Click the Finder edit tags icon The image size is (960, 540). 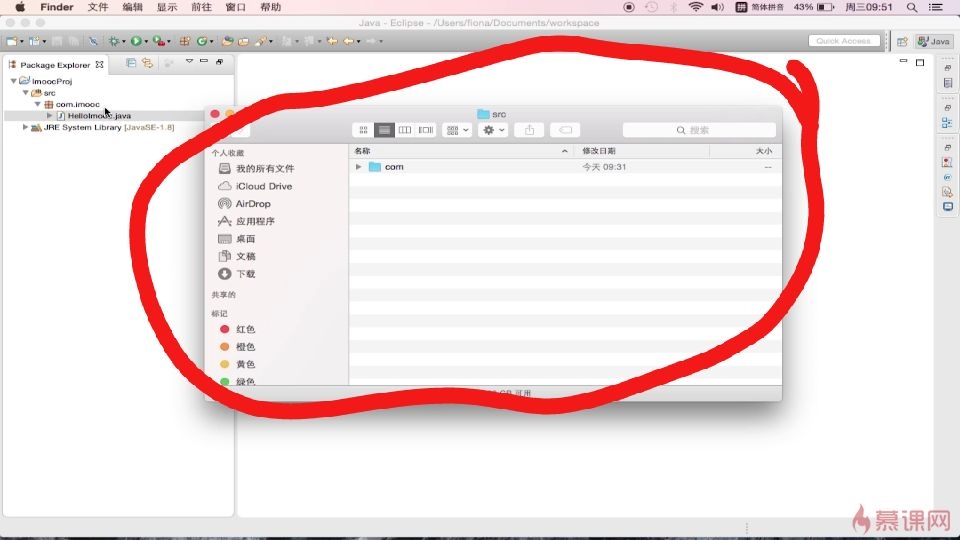click(565, 130)
